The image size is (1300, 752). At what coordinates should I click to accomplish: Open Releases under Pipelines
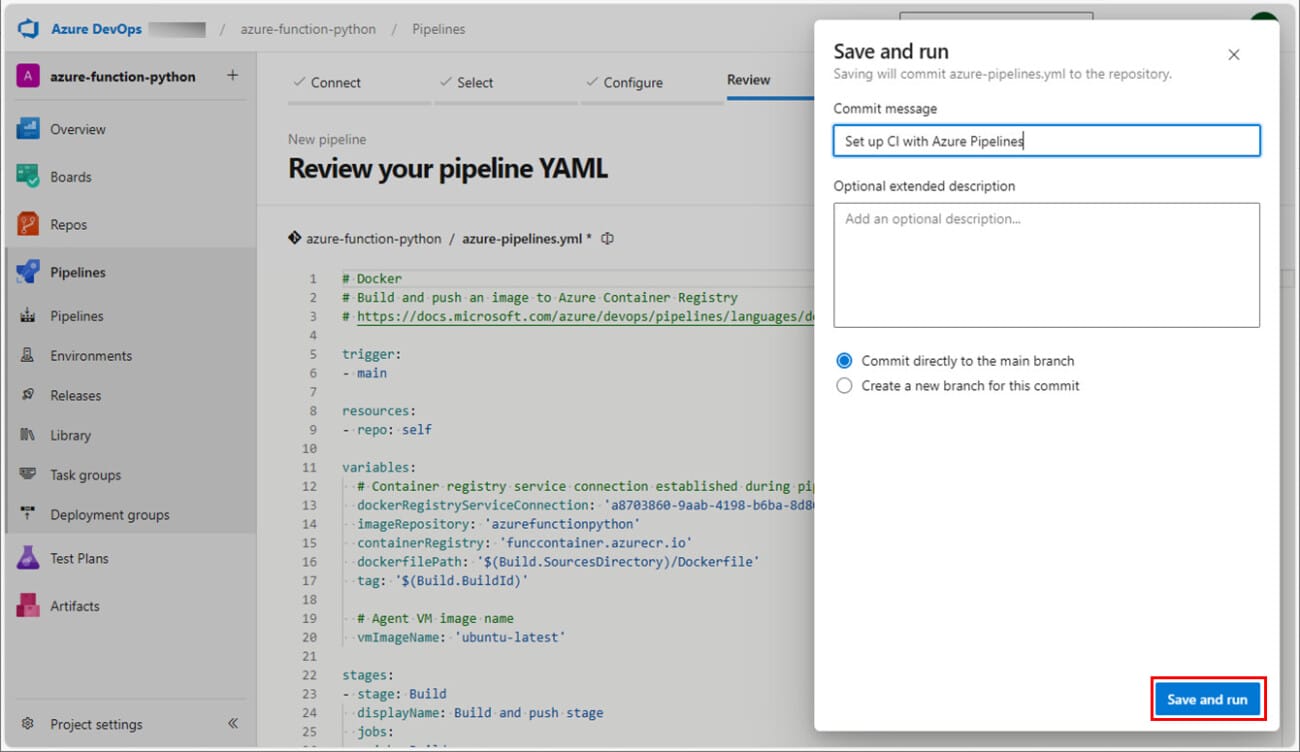(76, 395)
